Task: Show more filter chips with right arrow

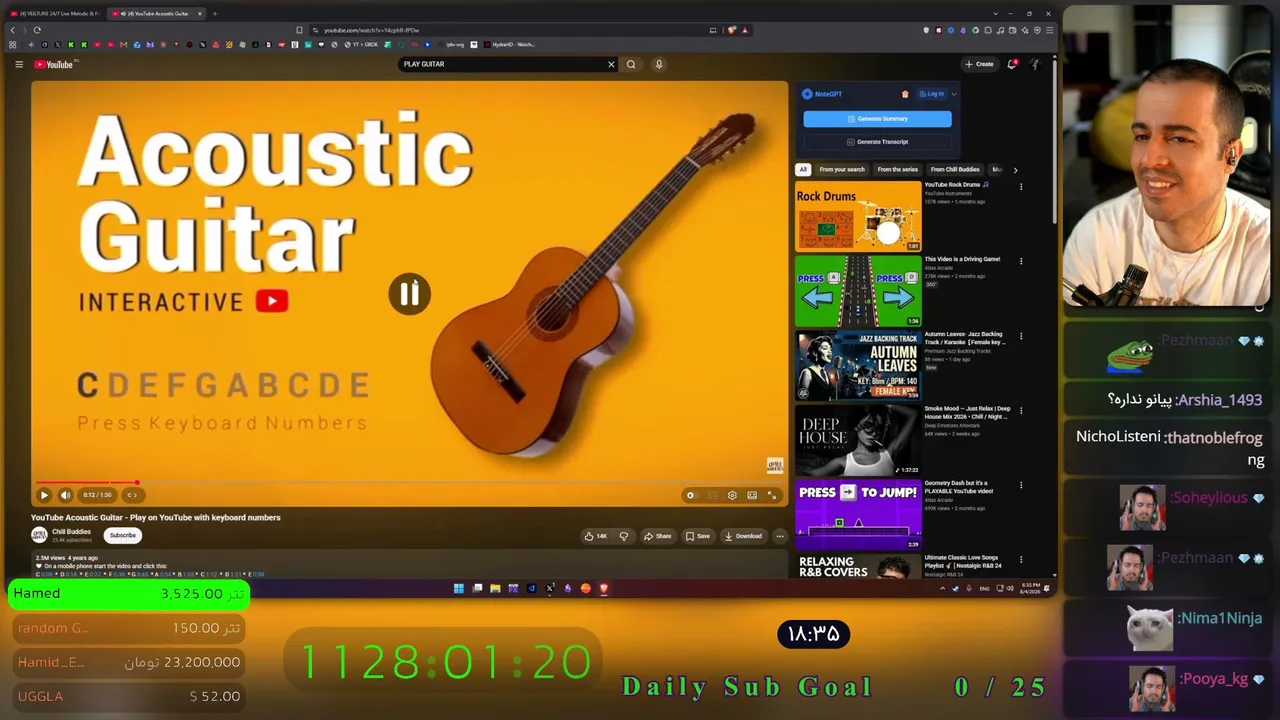Action: pos(1015,170)
